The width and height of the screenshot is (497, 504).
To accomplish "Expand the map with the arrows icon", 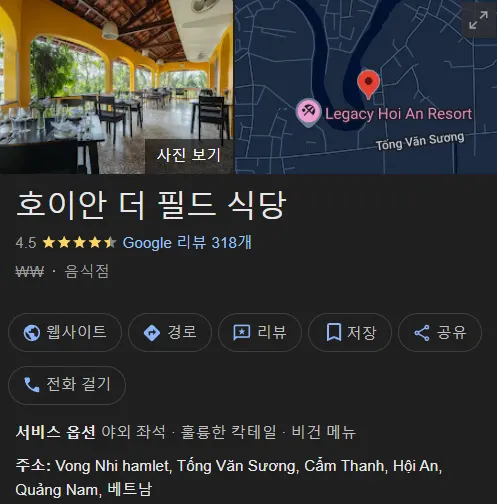I will point(478,20).
